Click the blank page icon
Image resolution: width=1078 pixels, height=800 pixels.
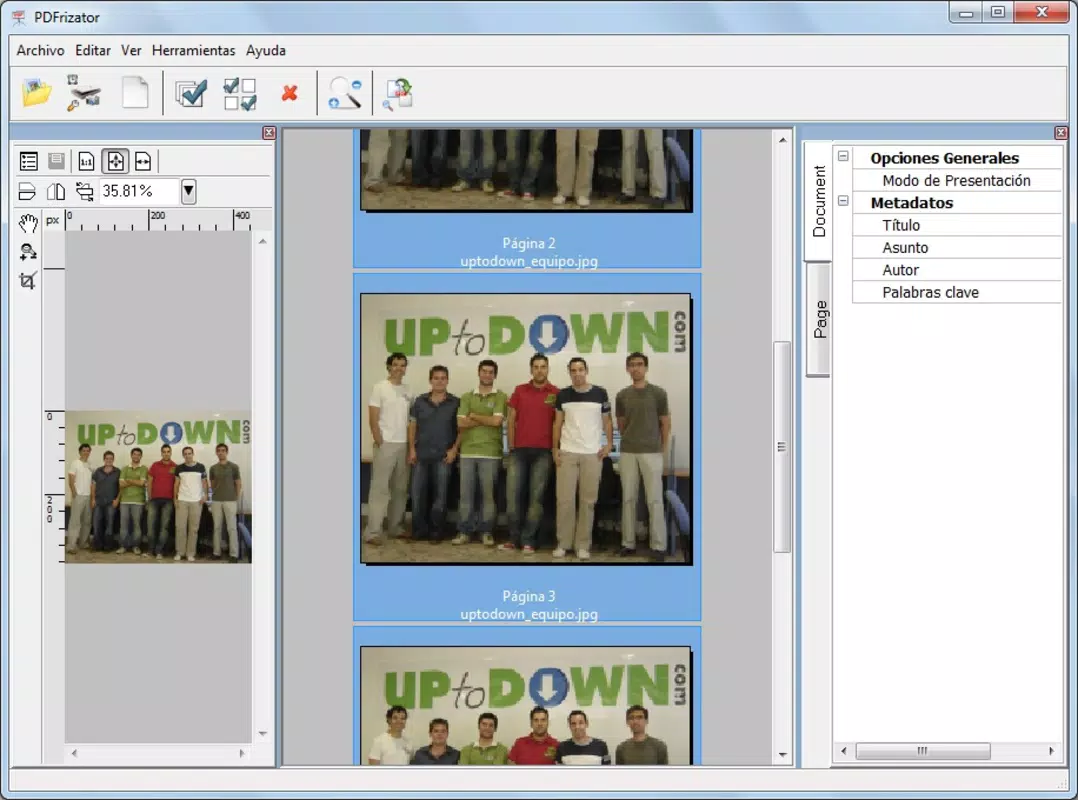point(135,92)
